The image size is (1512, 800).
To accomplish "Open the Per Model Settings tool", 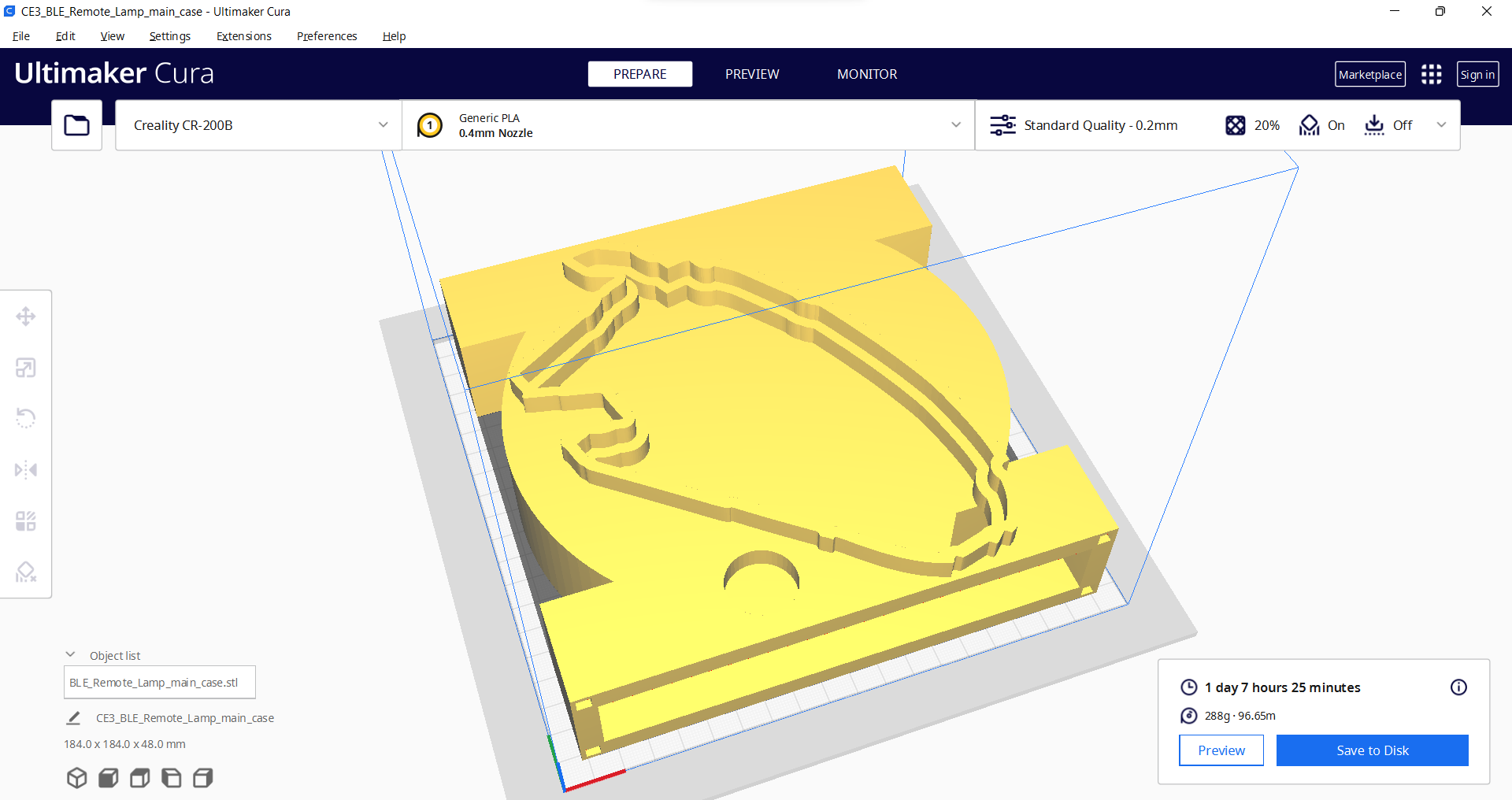I will pos(26,521).
